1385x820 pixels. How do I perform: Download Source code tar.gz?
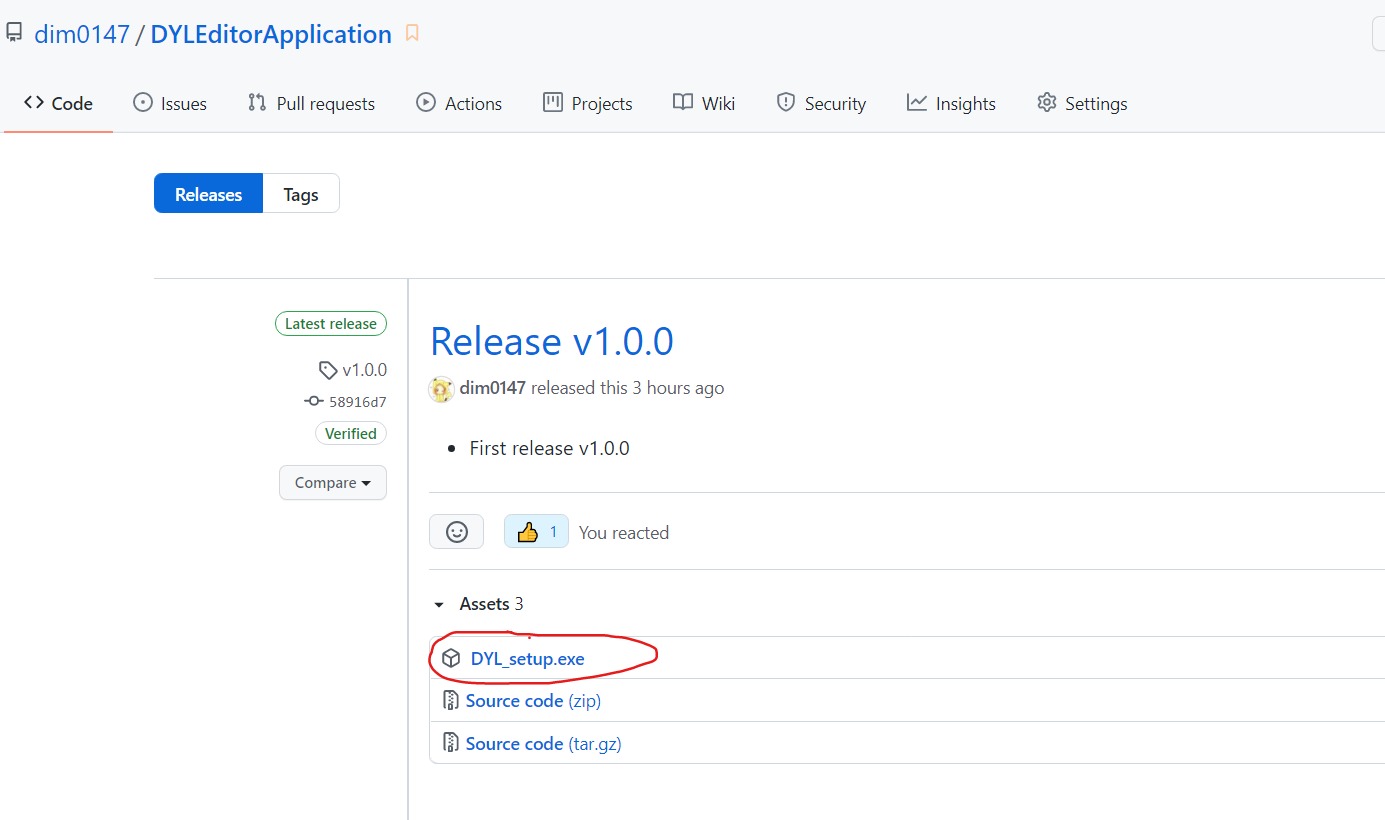544,744
